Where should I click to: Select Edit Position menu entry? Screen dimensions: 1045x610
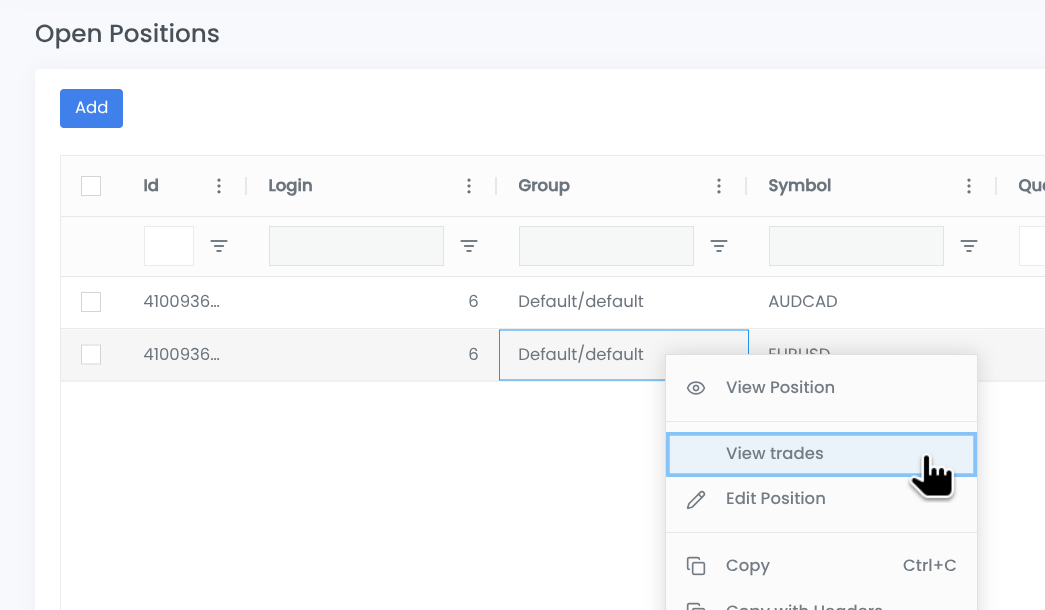[775, 499]
